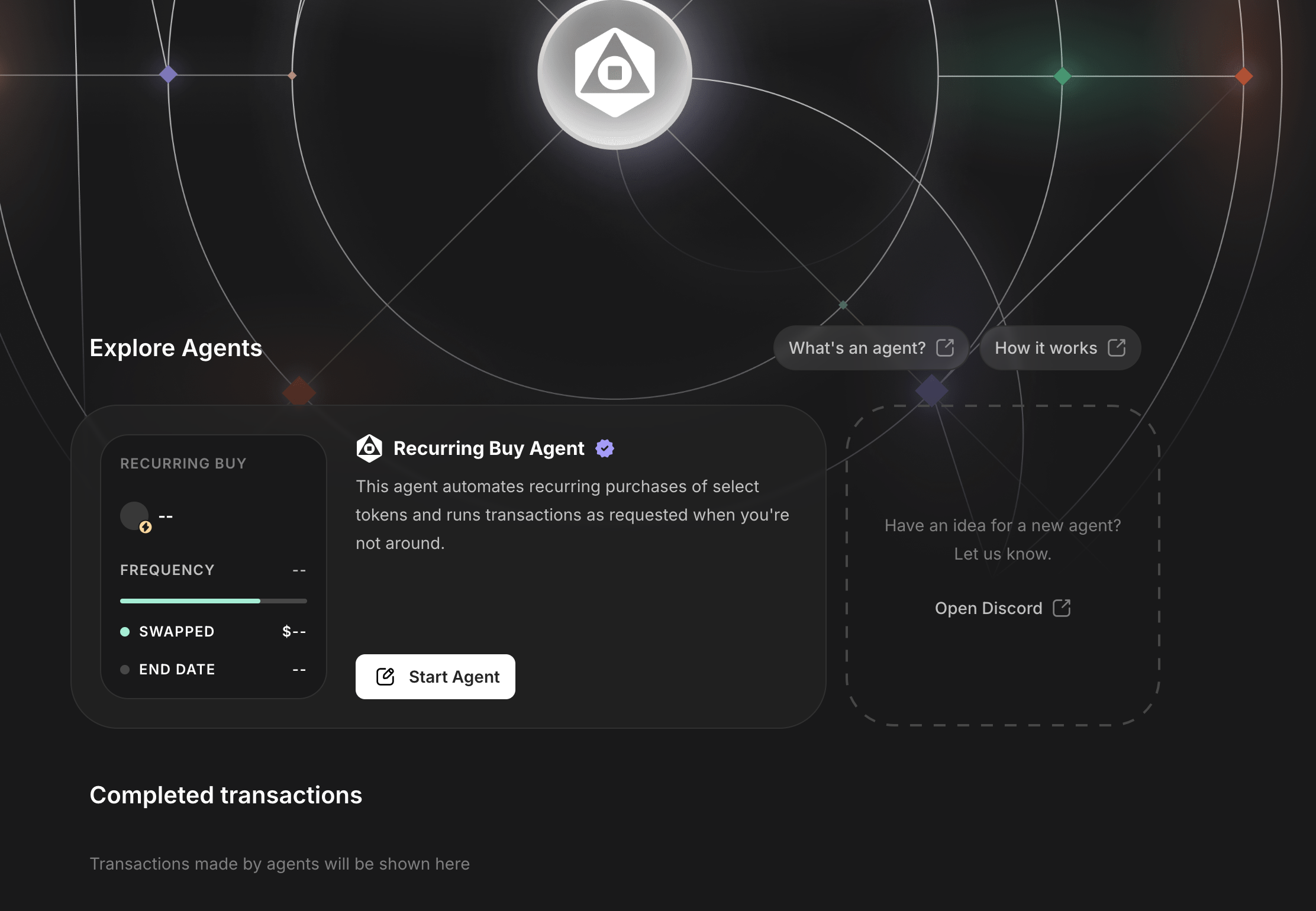Screen dimensions: 1316x911
Task: Select the Recurring Buy Agent title
Action: [x=489, y=448]
